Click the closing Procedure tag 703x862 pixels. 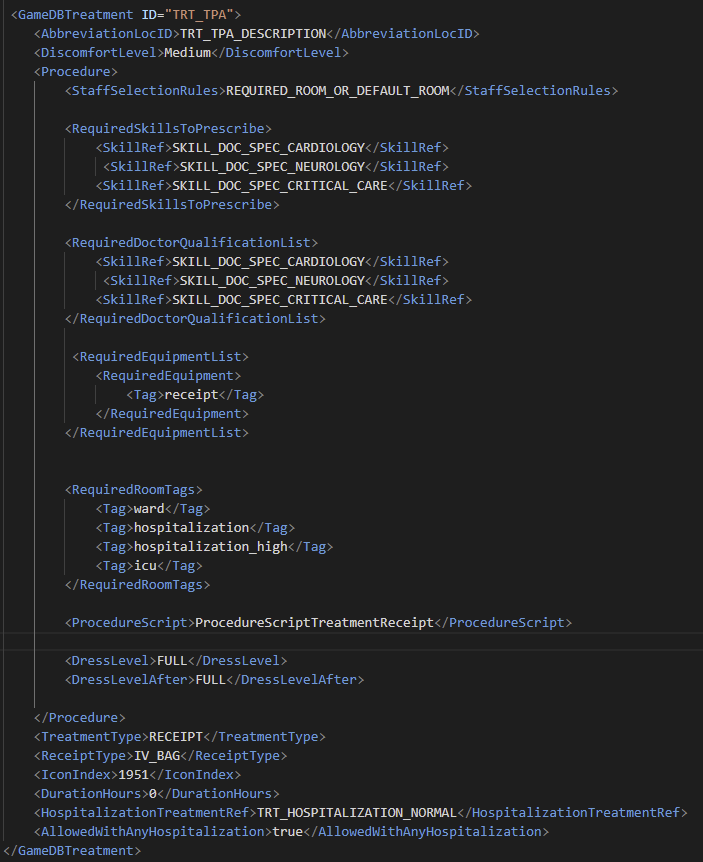pyautogui.click(x=80, y=717)
